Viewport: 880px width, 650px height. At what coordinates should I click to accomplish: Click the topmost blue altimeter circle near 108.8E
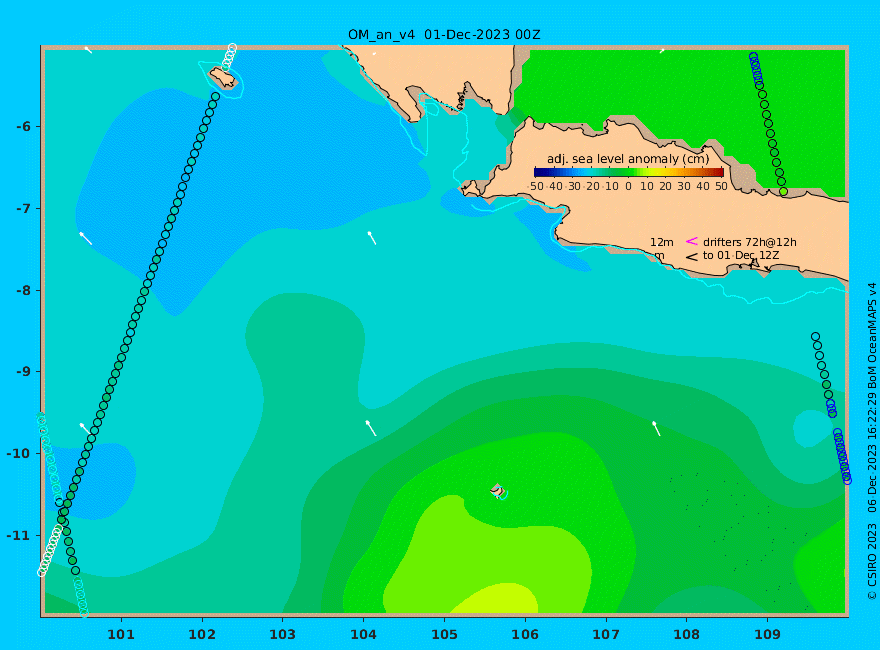point(753,56)
